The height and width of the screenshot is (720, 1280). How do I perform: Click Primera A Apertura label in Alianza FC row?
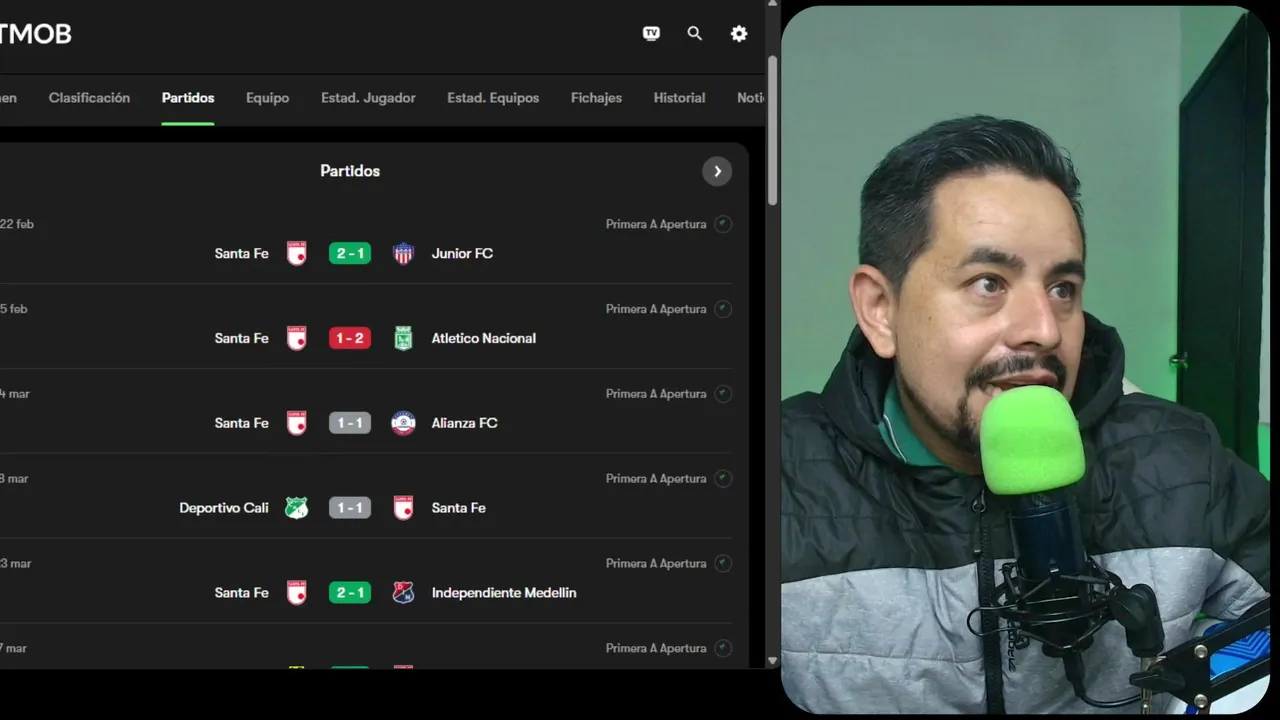tap(656, 395)
